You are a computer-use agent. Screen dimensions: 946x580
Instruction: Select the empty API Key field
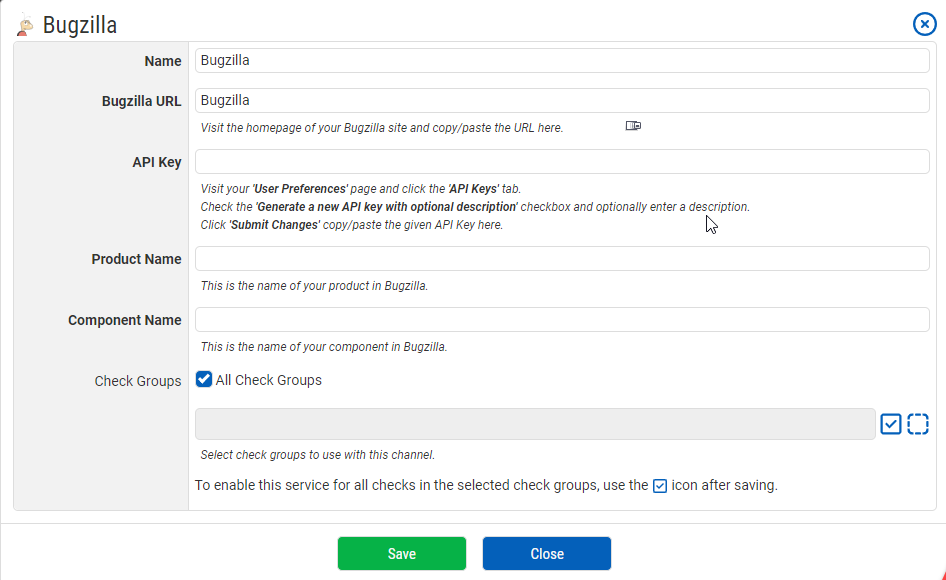562,162
